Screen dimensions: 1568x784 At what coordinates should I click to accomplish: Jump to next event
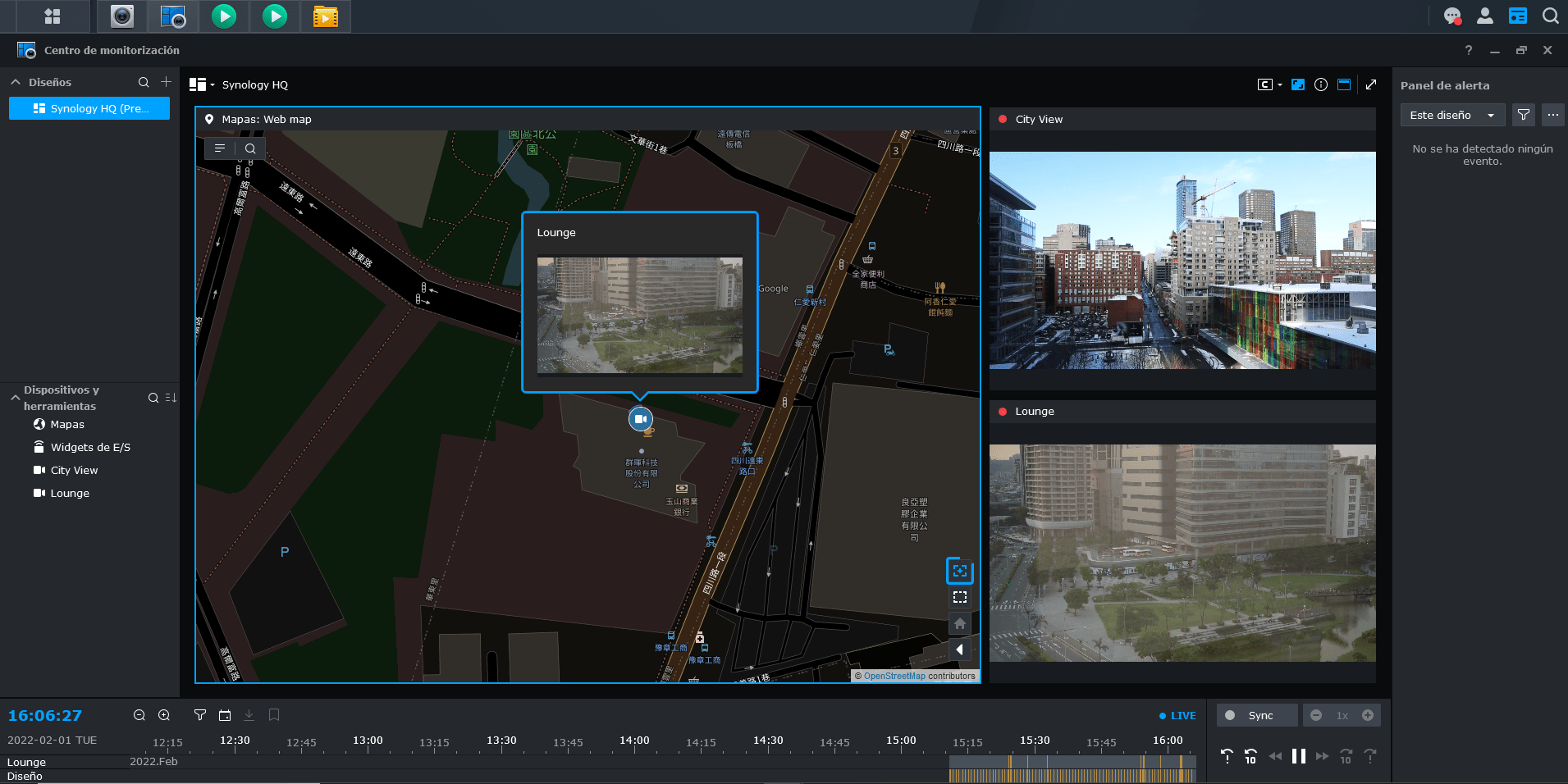coord(1369,756)
